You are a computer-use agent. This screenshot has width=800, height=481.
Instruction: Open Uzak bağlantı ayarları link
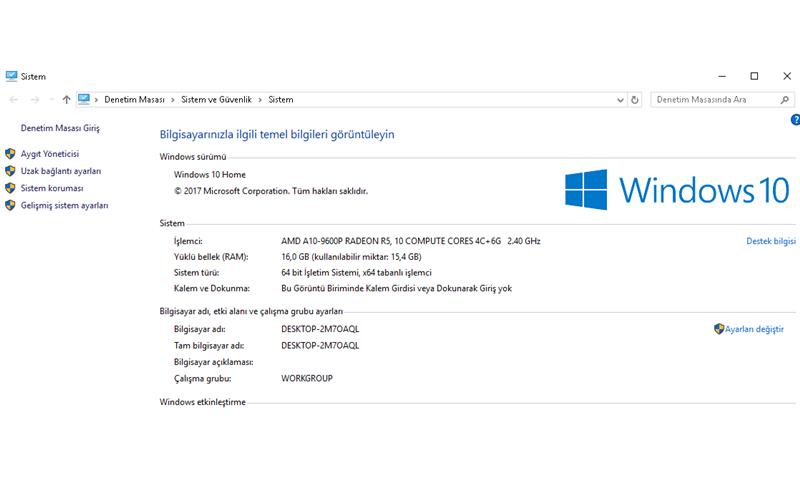60,171
